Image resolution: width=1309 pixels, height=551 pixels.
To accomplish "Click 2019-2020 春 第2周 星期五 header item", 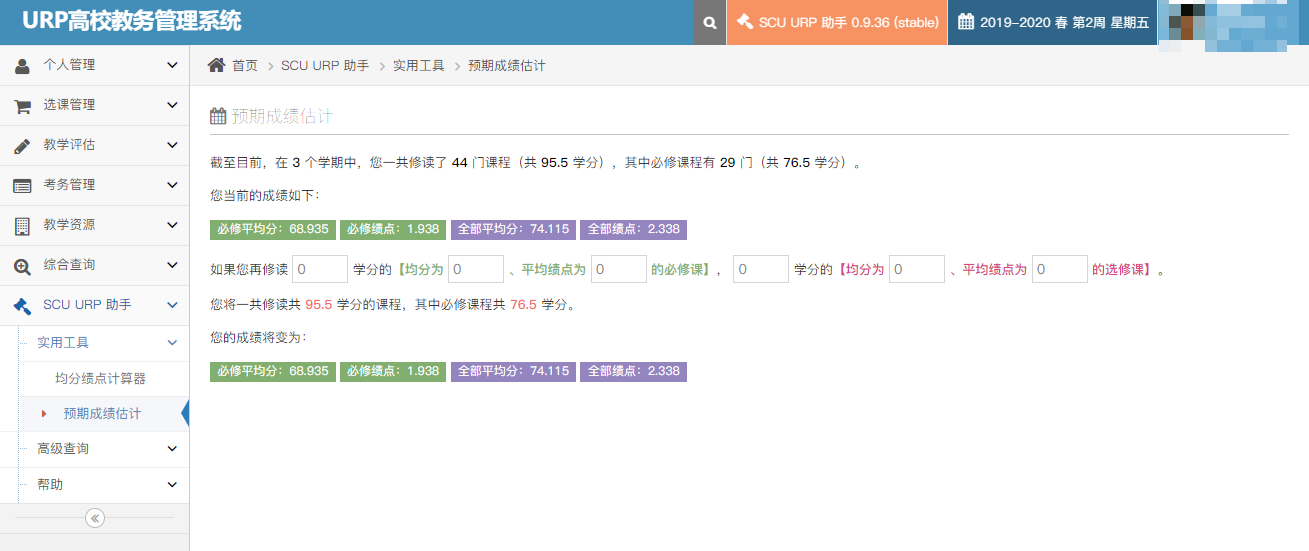I will click(1053, 22).
